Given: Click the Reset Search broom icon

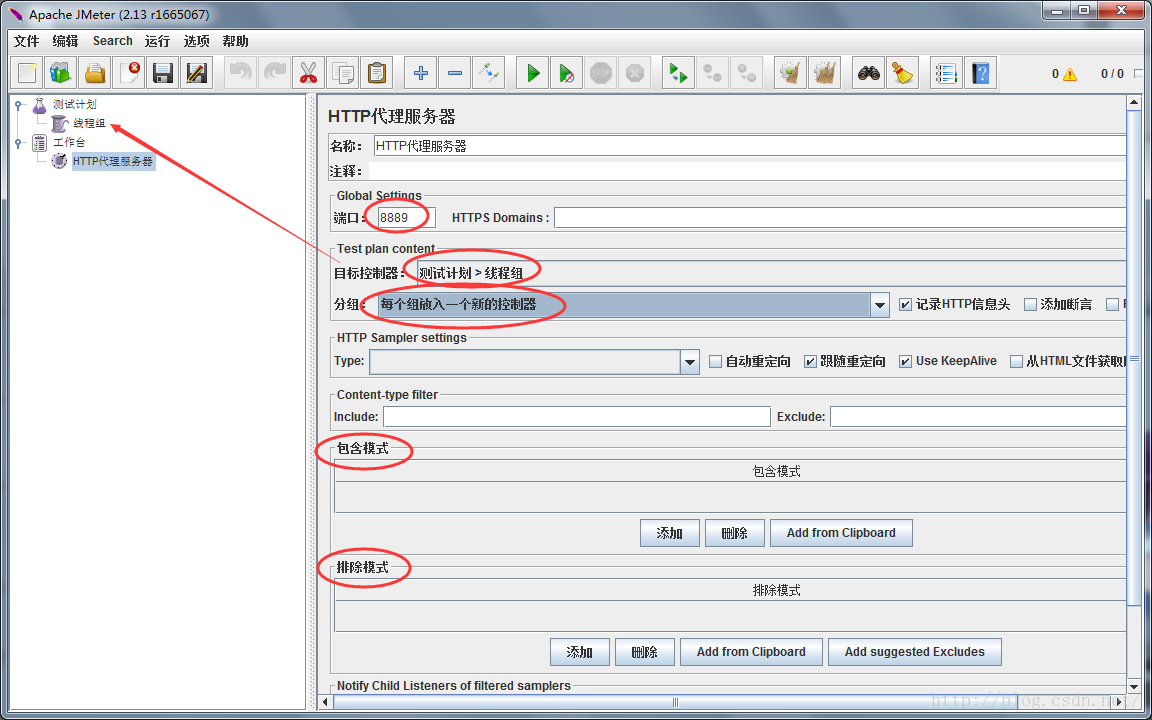Looking at the screenshot, I should click(x=902, y=73).
